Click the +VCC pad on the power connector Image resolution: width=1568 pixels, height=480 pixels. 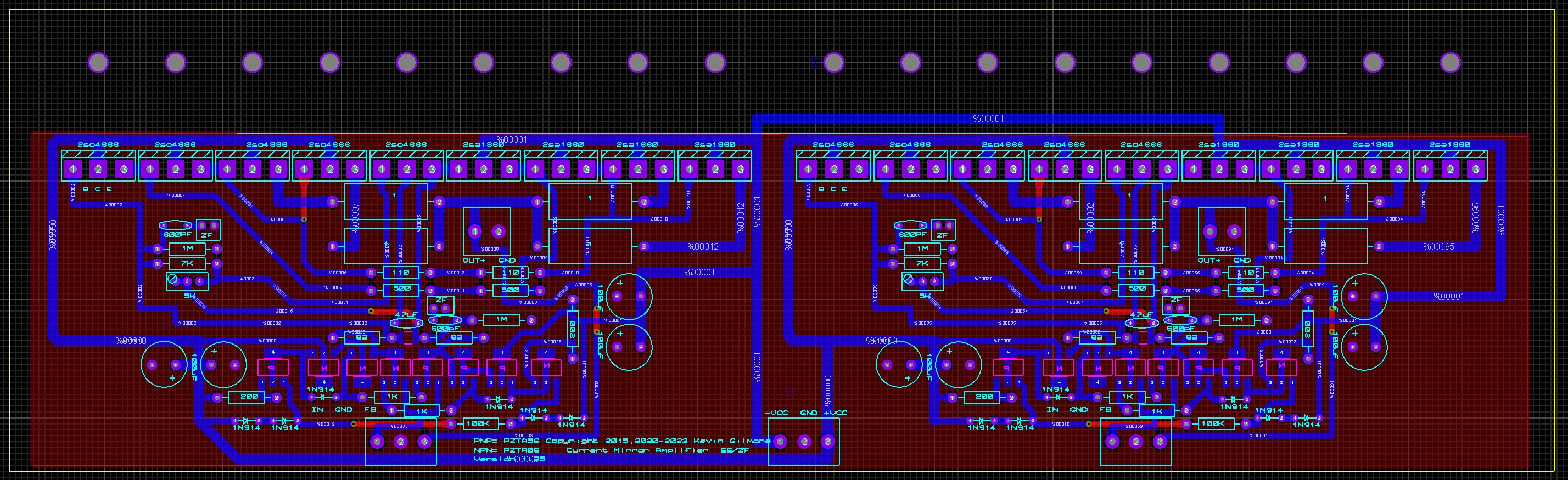coord(828,442)
